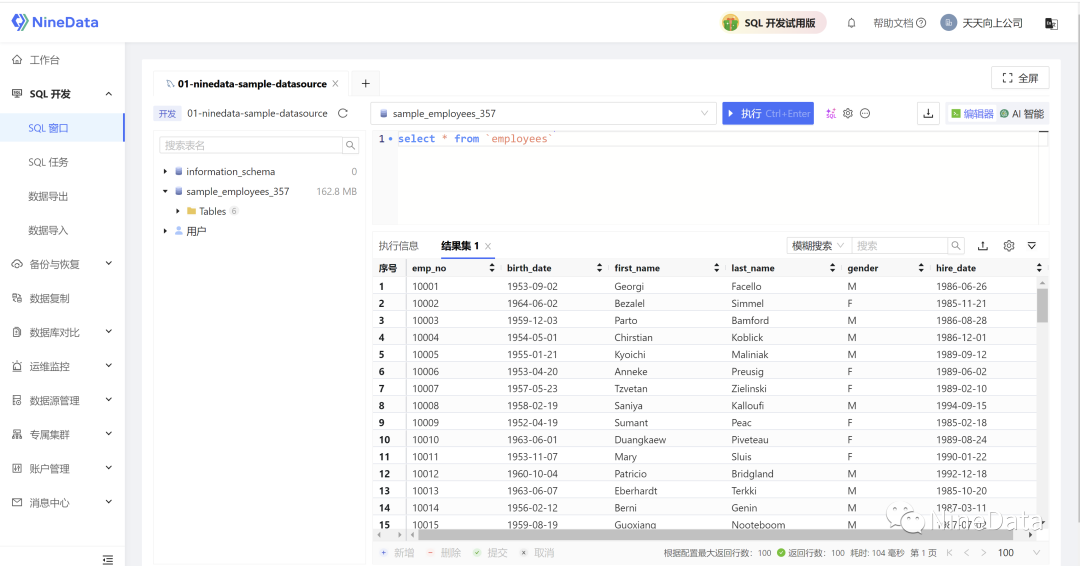Click the 执行 run button

(768, 114)
